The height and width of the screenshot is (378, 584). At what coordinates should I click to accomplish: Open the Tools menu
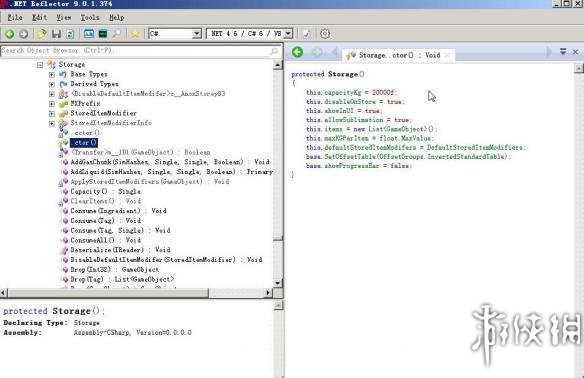tap(90, 18)
